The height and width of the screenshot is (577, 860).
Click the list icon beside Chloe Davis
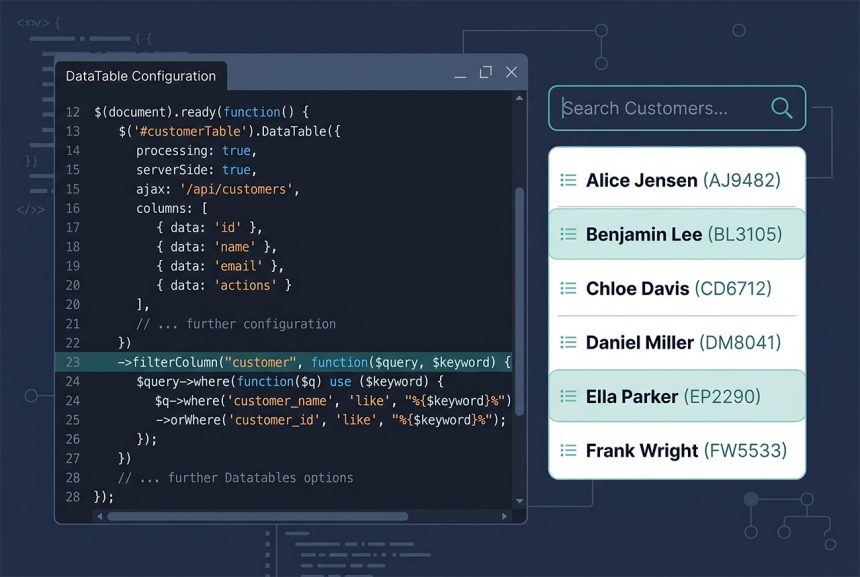click(568, 288)
